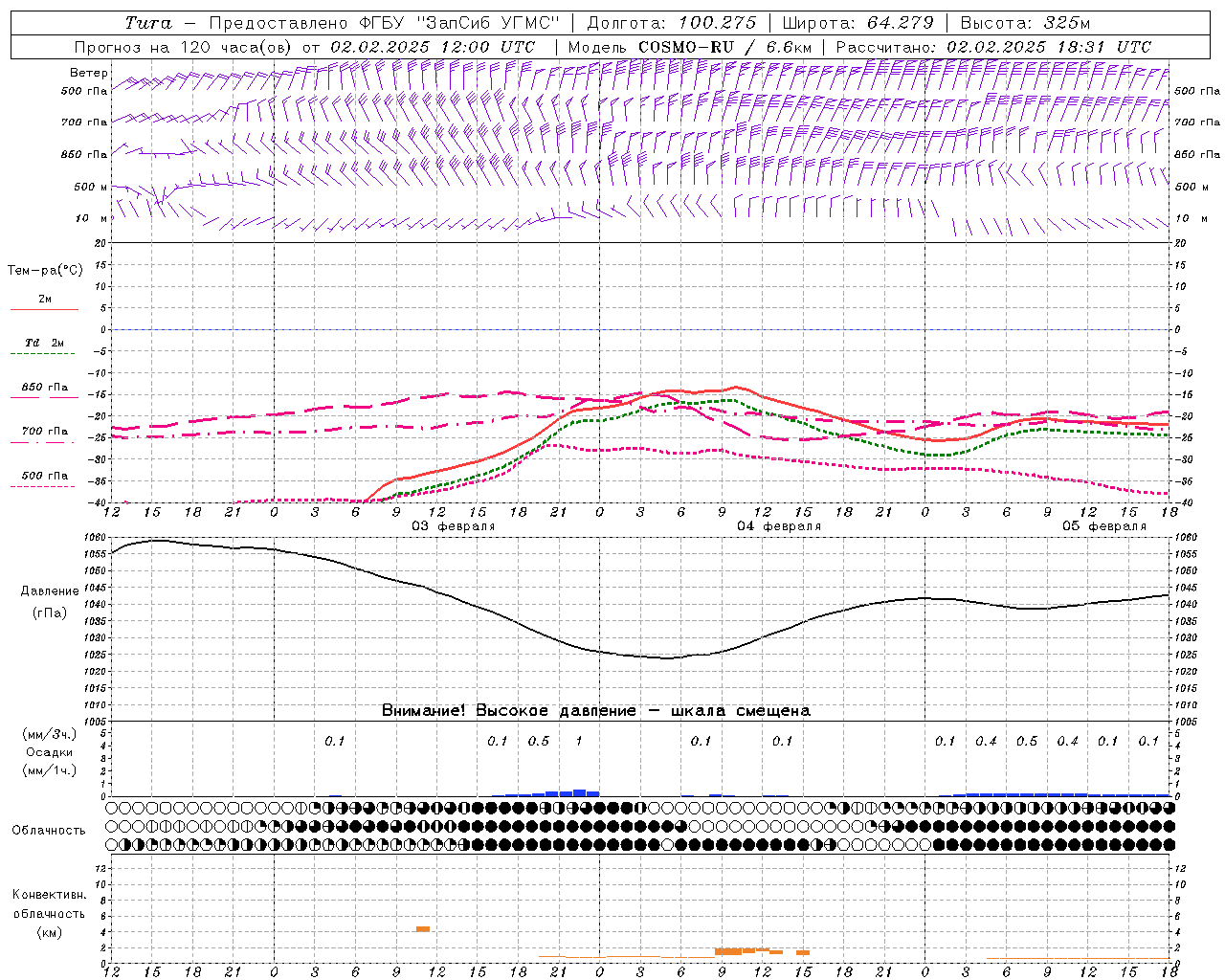Click the tallest blue precipitation bar
This screenshot has width=1225, height=980.
(579, 792)
